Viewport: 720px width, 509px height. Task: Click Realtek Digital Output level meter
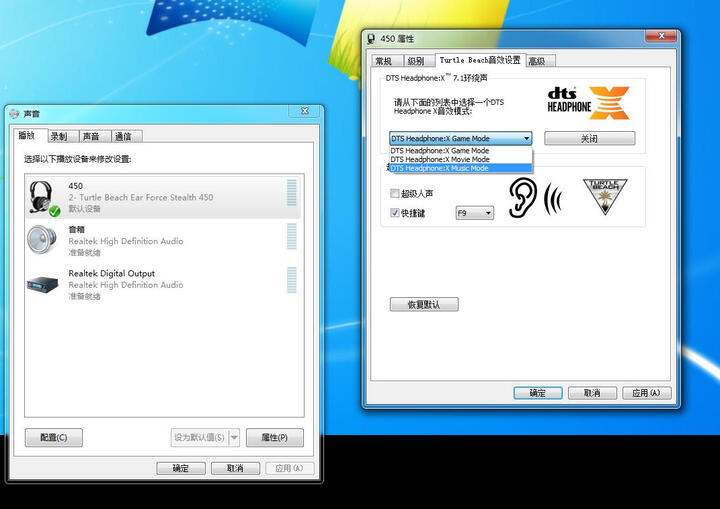pyautogui.click(x=292, y=280)
